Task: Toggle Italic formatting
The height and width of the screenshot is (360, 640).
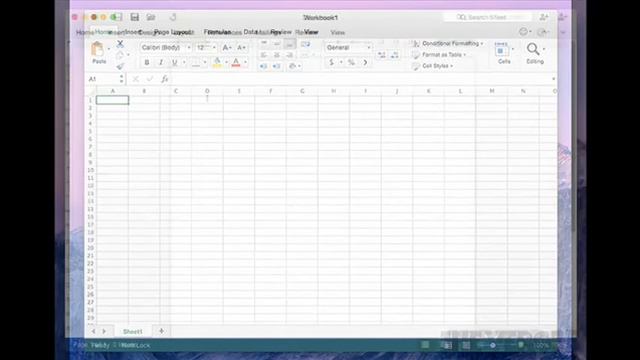Action: (161, 62)
